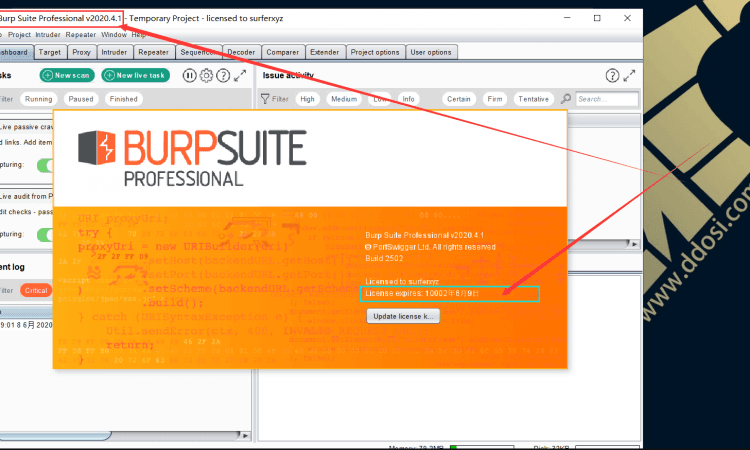This screenshot has width=750, height=450.
Task: Toggle Medium severity filter
Action: tap(344, 99)
